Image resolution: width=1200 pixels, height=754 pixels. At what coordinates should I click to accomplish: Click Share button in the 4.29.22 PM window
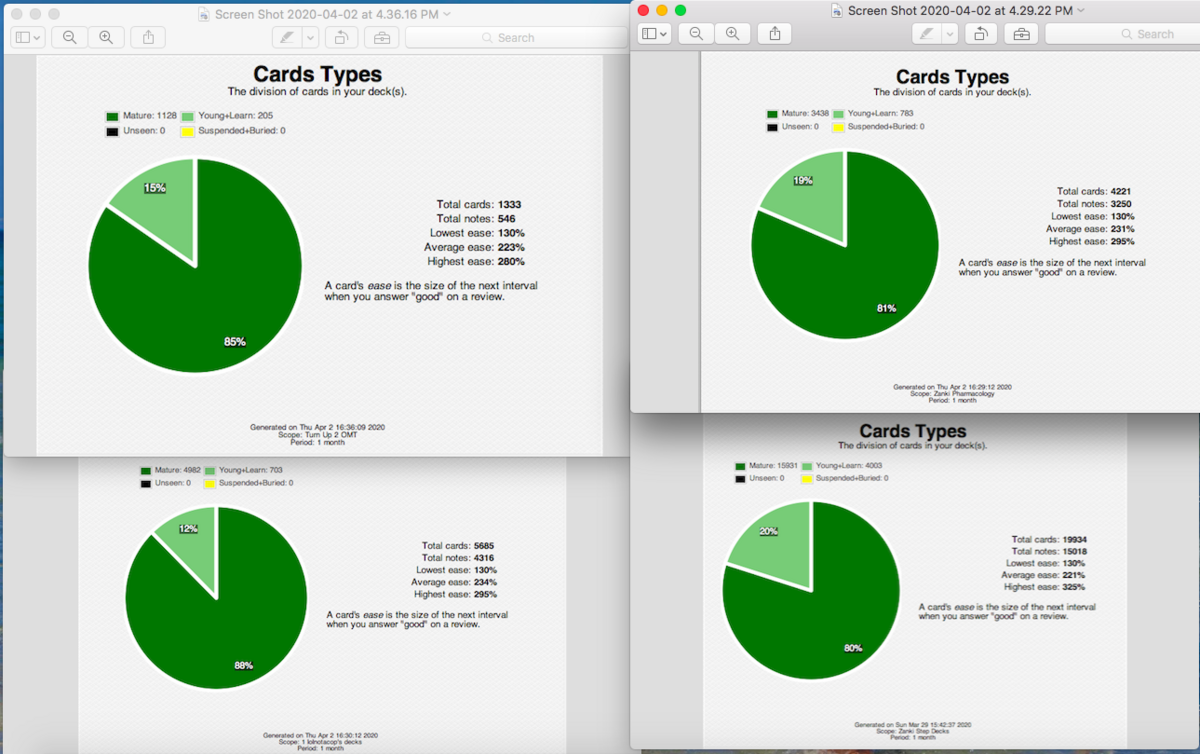tap(775, 34)
